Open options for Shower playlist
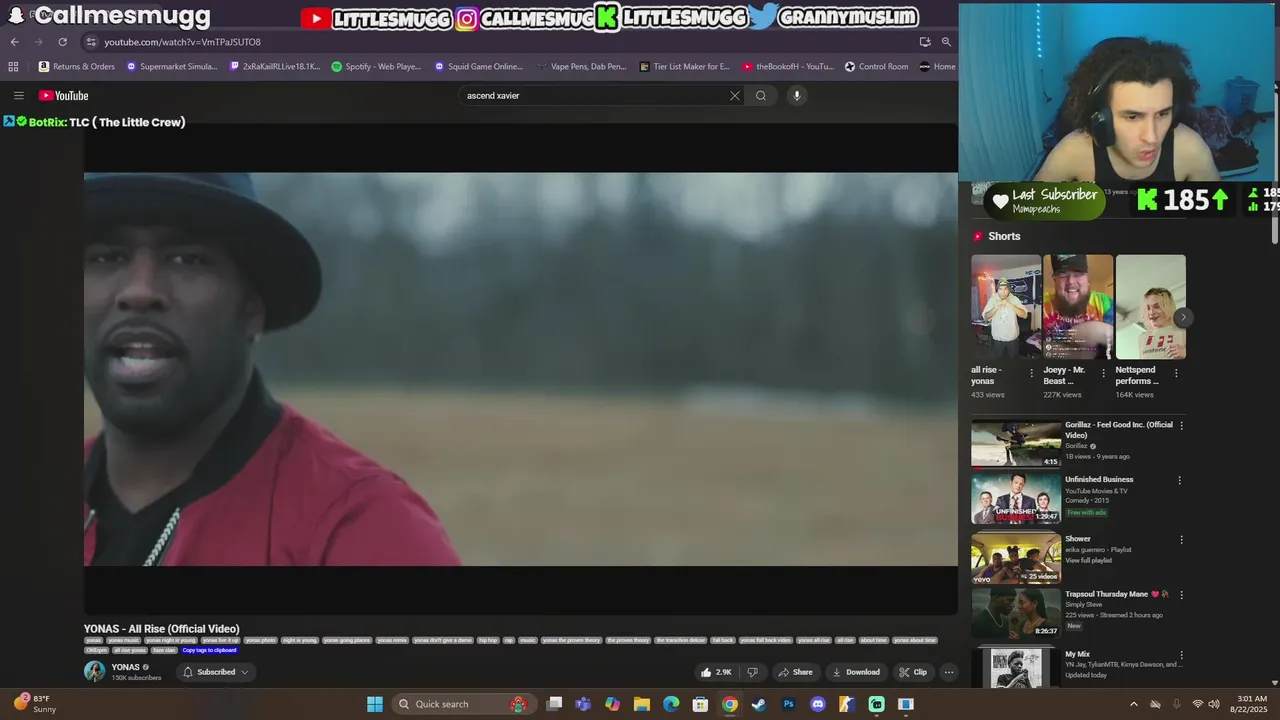1280x720 pixels. coord(1181,540)
